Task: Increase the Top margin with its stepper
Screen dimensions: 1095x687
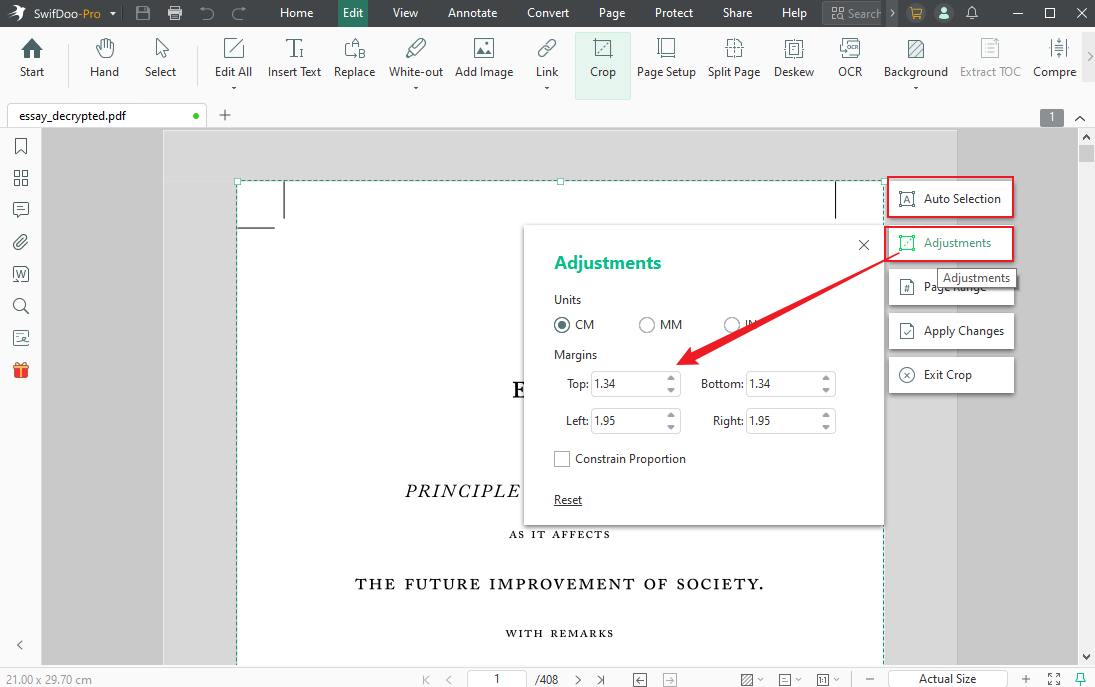Action: coord(670,379)
